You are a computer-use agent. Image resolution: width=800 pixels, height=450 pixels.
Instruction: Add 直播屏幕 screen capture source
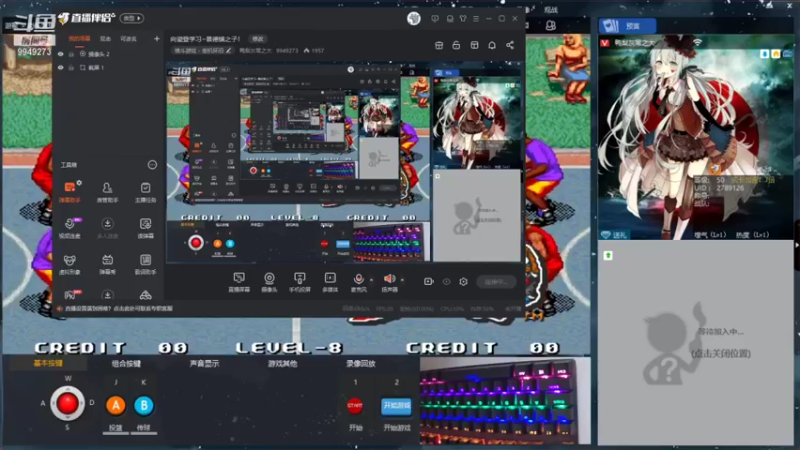239,282
